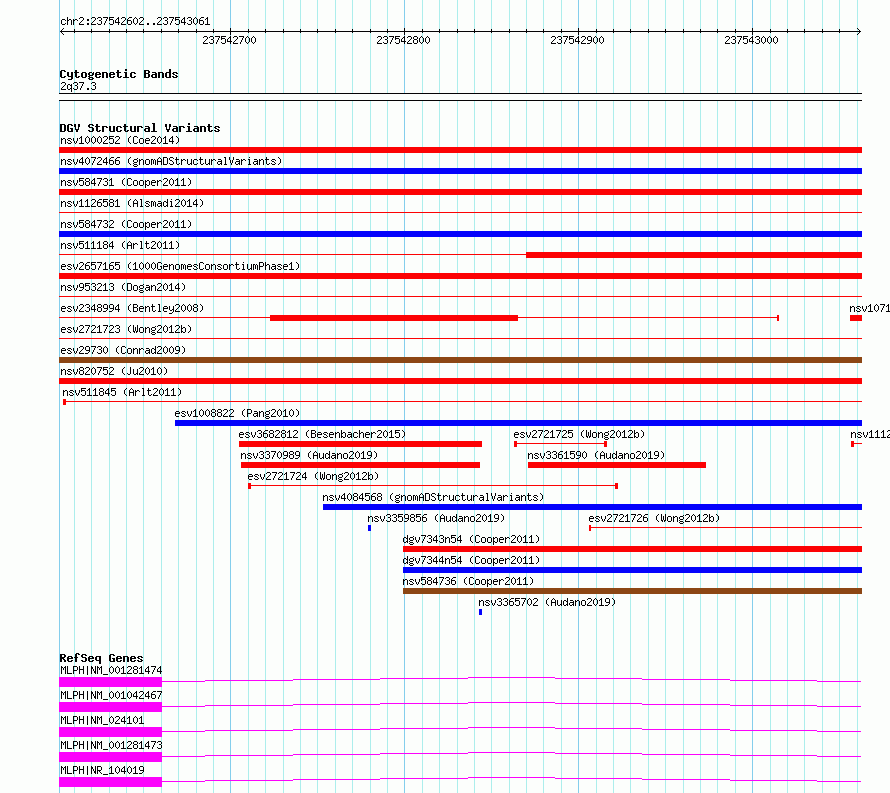The image size is (890, 793).
Task: Select the esv3682812 red variant bar
Action: (360, 444)
